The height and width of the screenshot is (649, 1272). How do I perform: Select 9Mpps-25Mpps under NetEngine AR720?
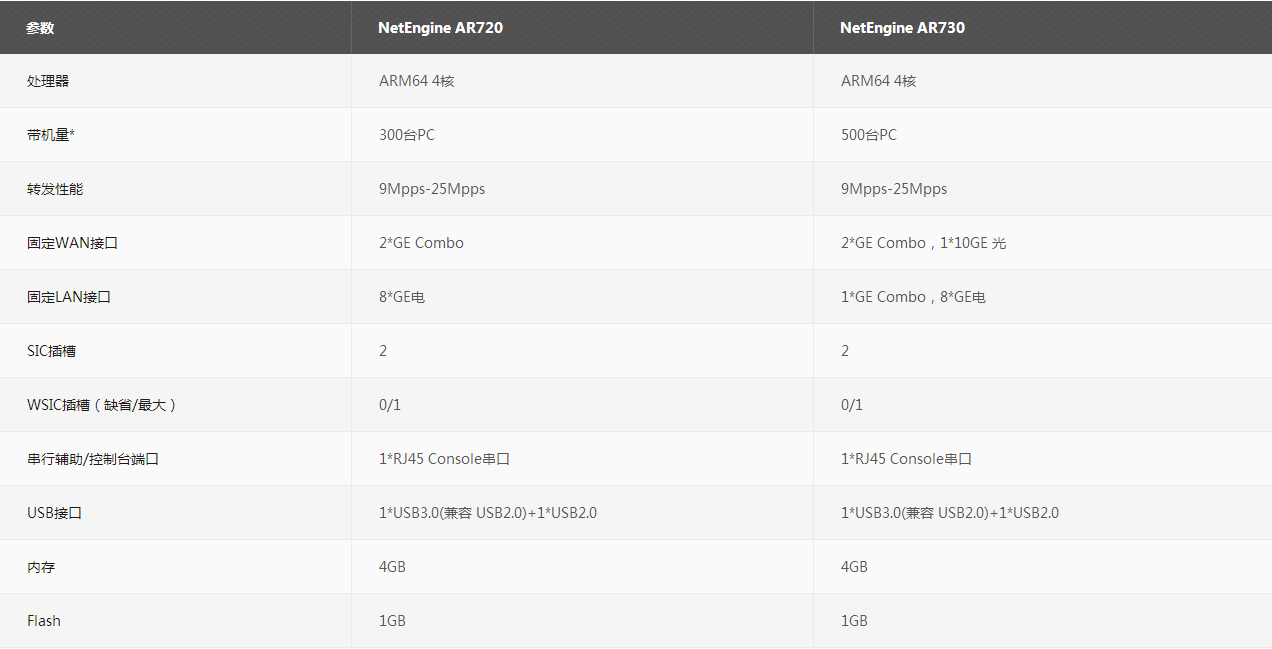click(432, 189)
